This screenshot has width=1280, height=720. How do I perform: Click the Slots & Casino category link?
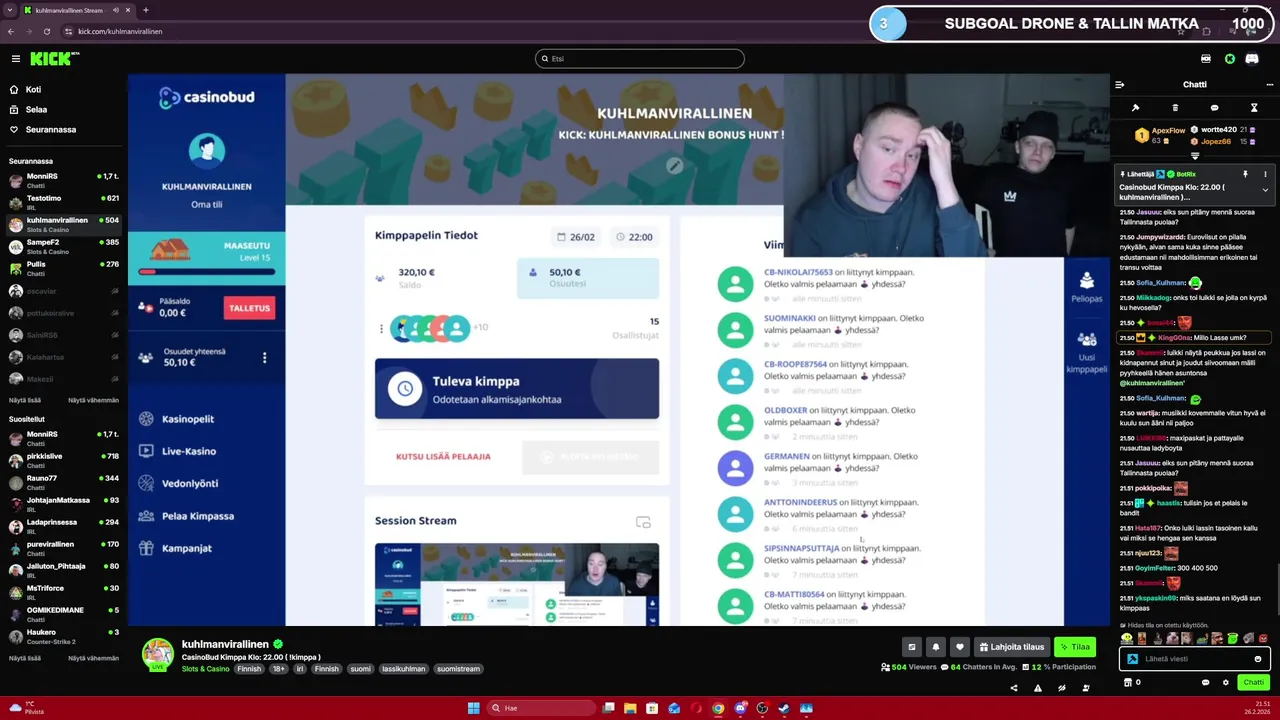205,669
